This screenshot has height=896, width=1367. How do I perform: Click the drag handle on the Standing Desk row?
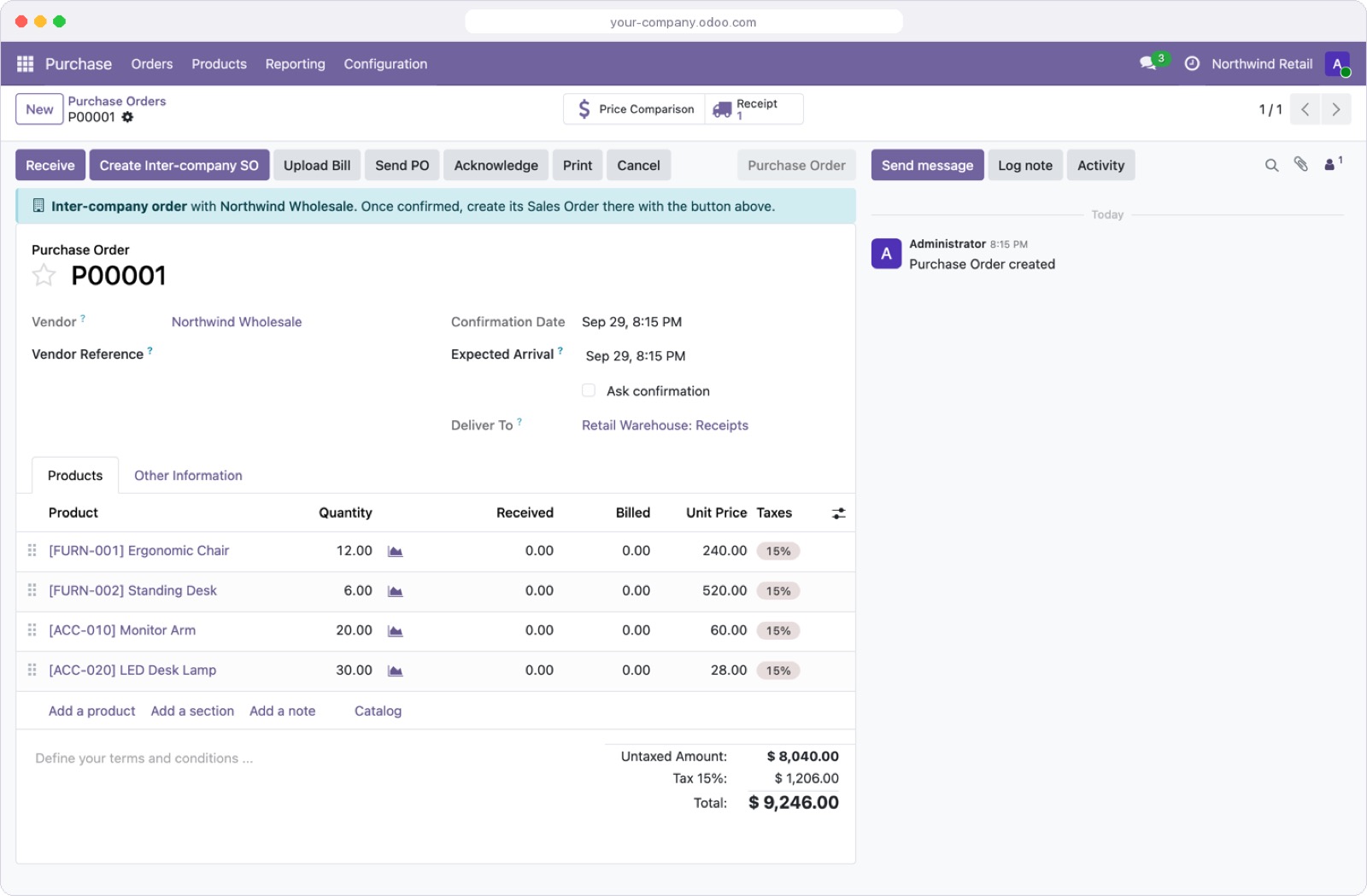[x=32, y=590]
